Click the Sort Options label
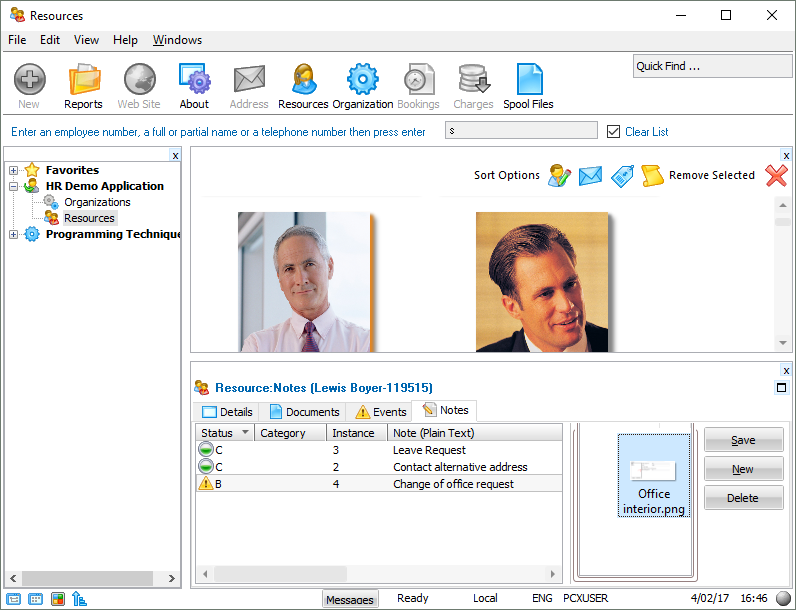This screenshot has height=610, width=796. [507, 175]
